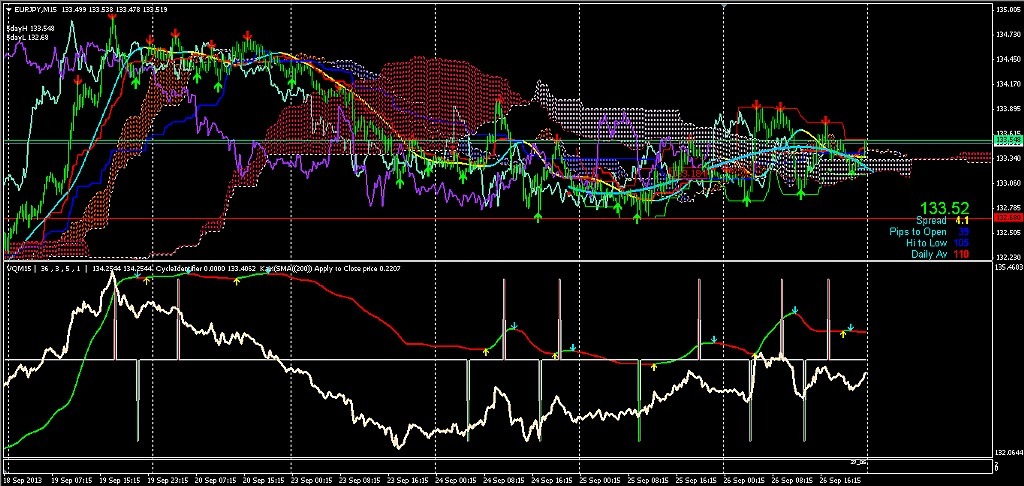1024x486 pixels.
Task: Click the green 133.548 price tag on axis
Action: pyautogui.click(x=1006, y=140)
